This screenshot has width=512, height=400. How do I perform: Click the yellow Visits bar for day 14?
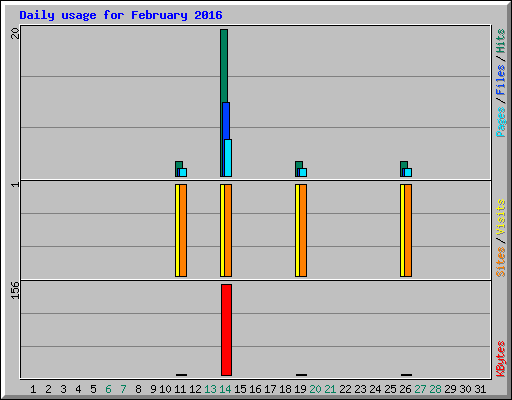[222, 230]
